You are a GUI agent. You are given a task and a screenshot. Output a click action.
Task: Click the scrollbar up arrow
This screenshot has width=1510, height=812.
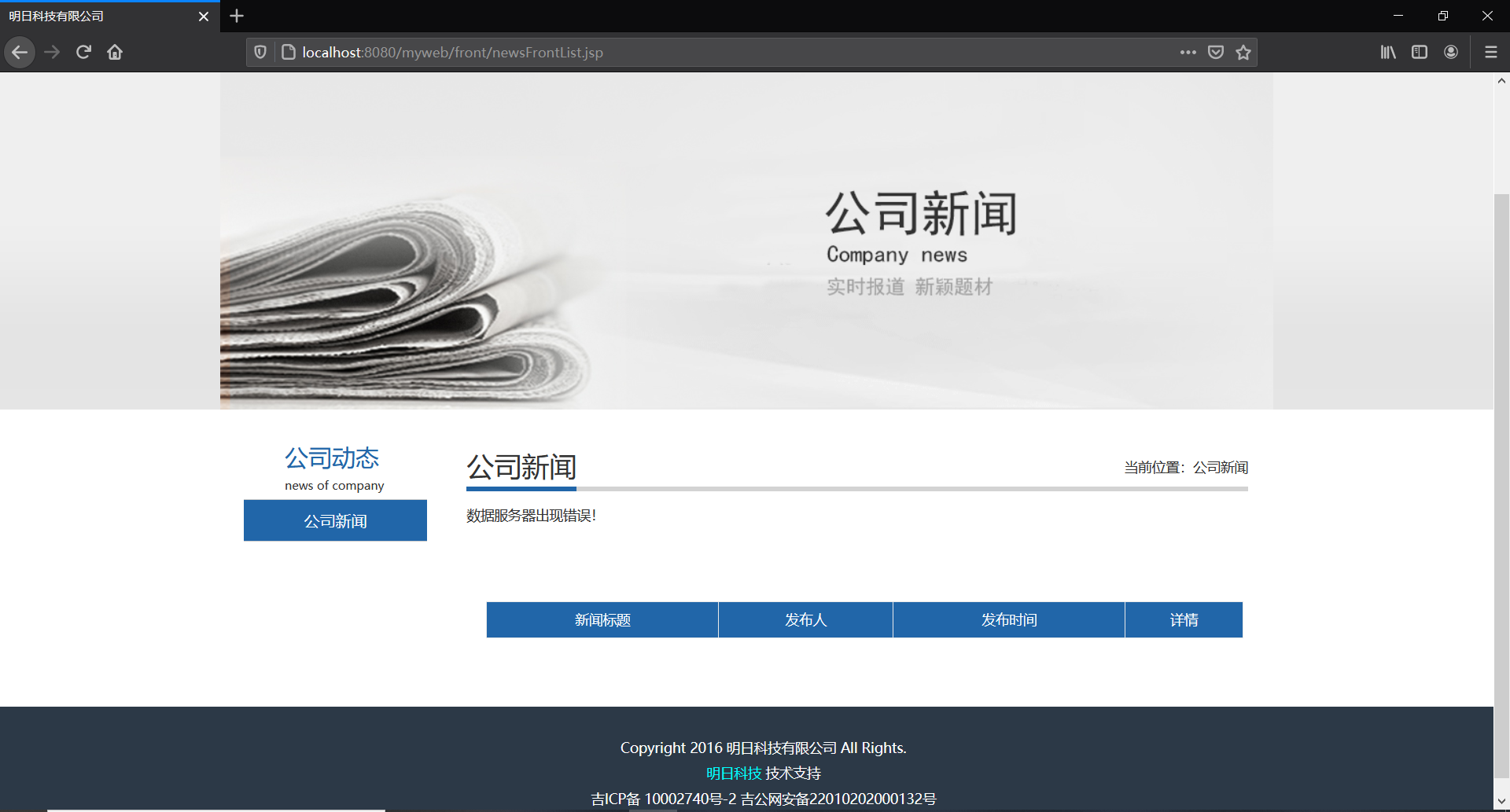click(x=1501, y=81)
